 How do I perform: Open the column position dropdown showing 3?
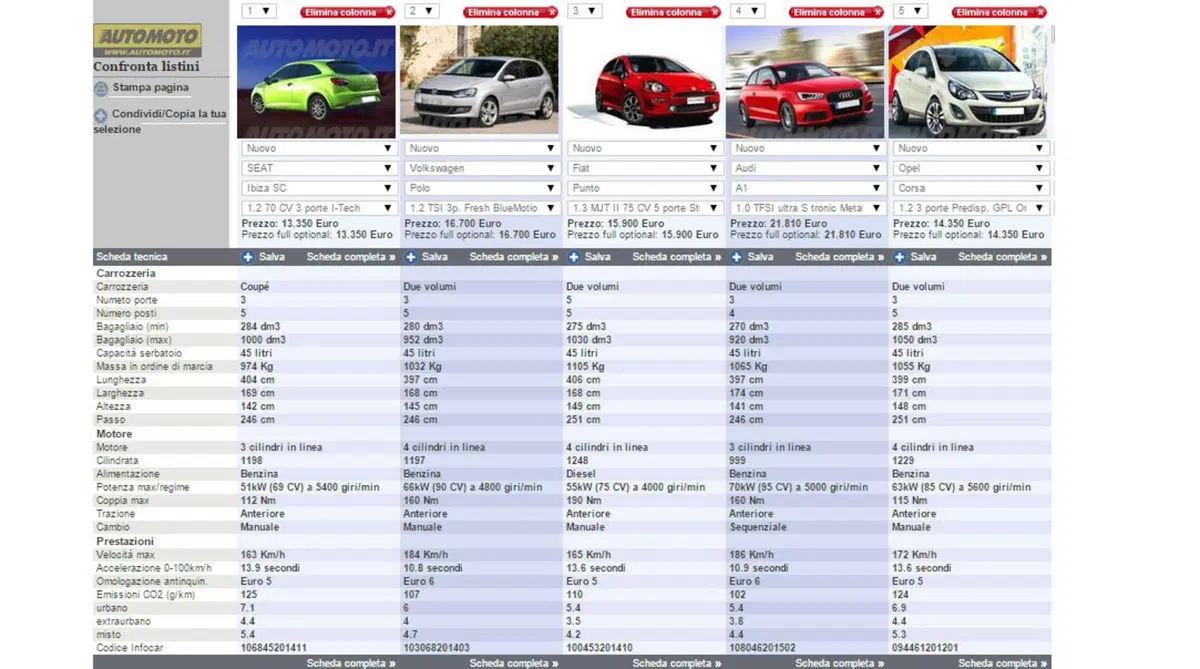[x=585, y=11]
